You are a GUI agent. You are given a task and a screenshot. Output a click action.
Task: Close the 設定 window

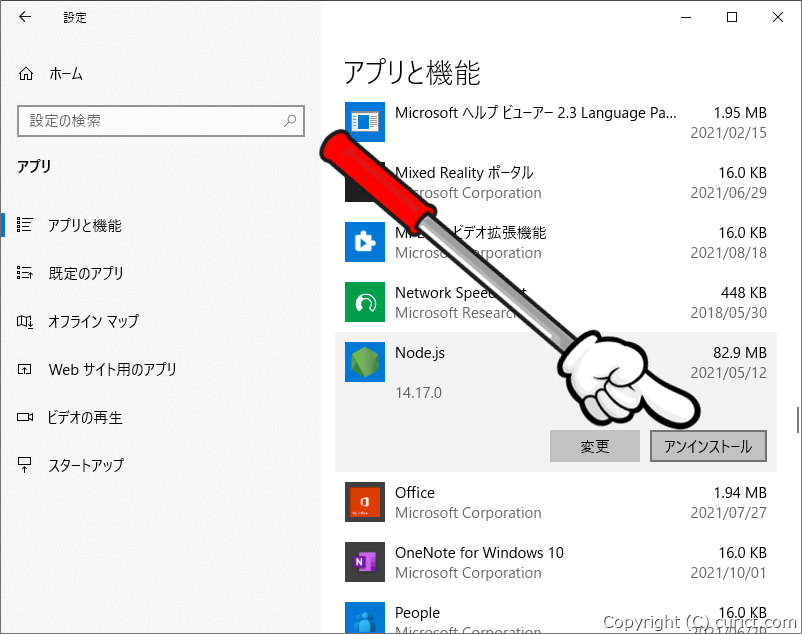click(778, 17)
